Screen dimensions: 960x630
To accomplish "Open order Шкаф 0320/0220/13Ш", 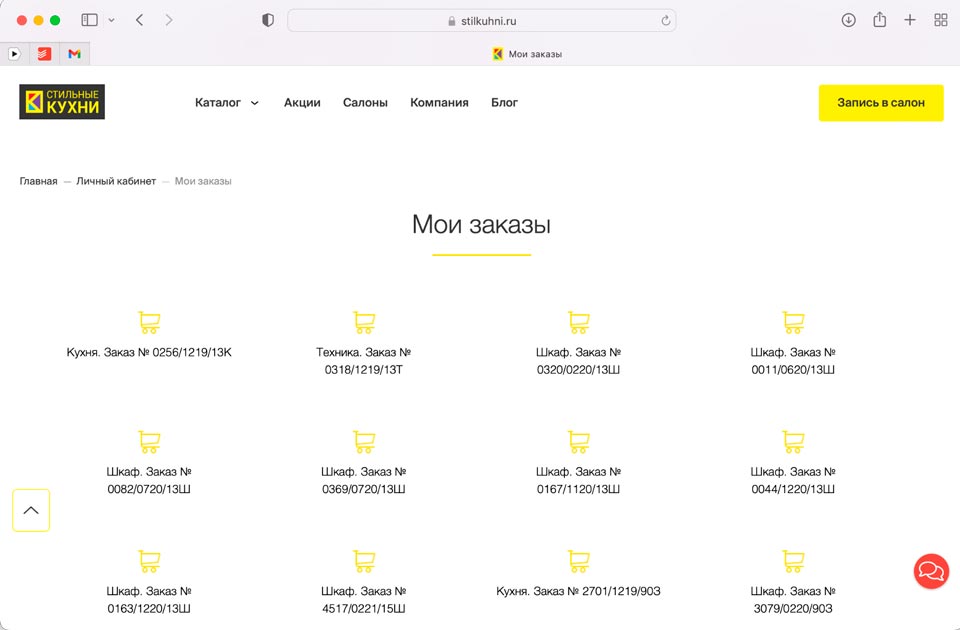I will pos(578,361).
